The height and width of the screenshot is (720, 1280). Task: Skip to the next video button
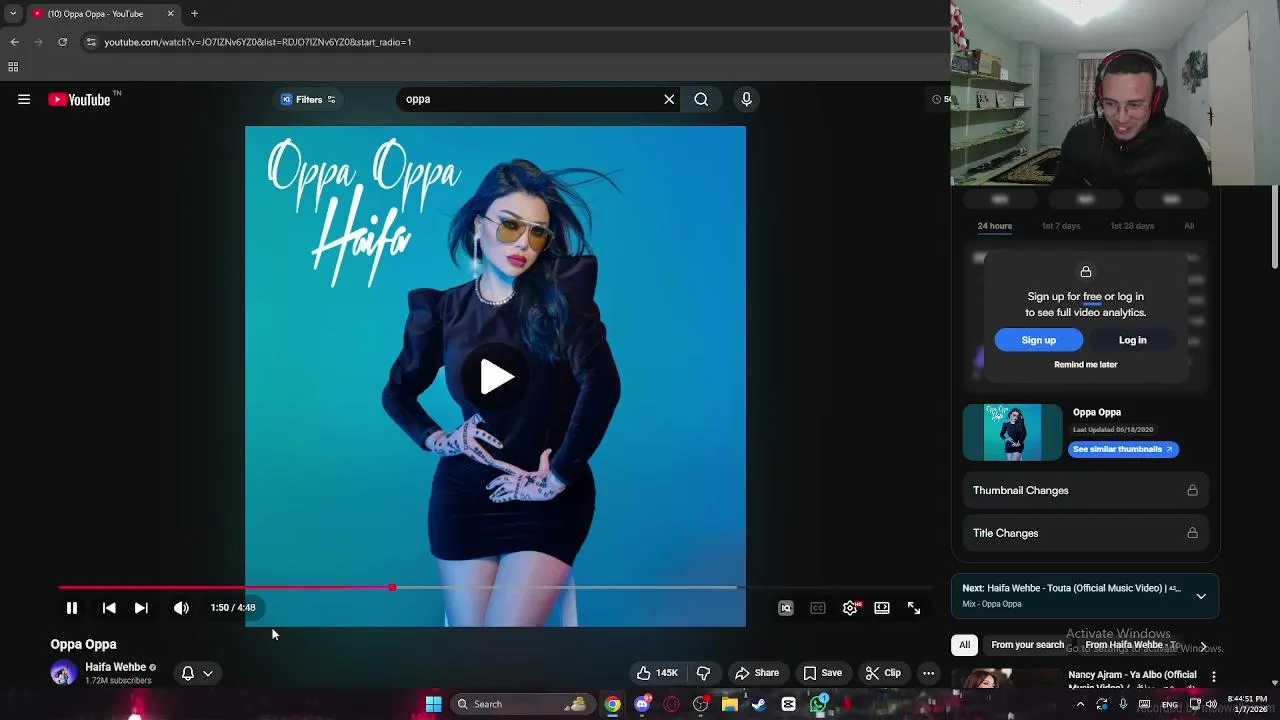click(141, 608)
